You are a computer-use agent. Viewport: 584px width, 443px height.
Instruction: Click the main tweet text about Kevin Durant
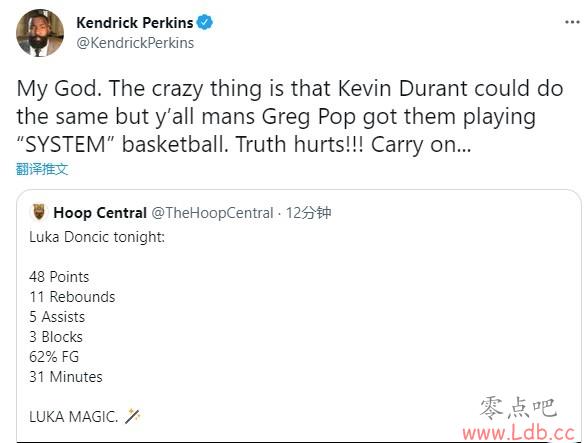click(x=290, y=116)
